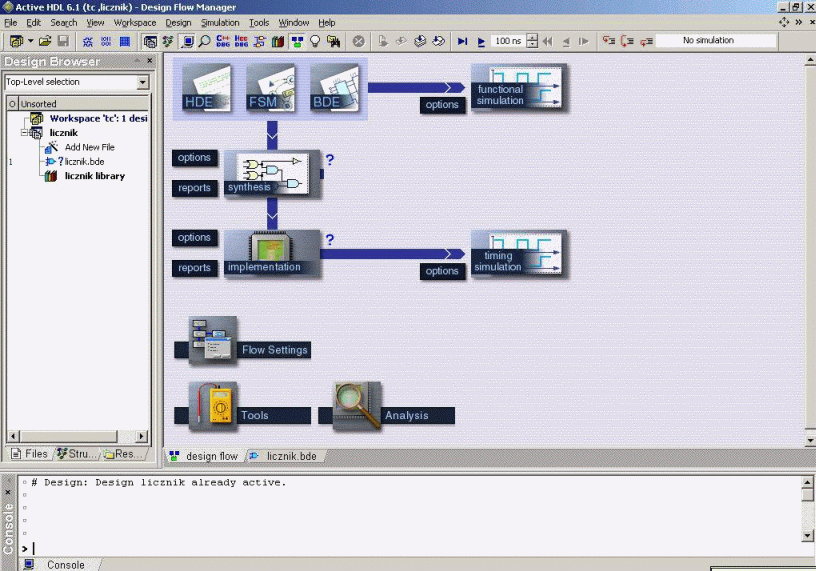816x571 pixels.
Task: Open the Workspace menu
Action: click(x=135, y=23)
